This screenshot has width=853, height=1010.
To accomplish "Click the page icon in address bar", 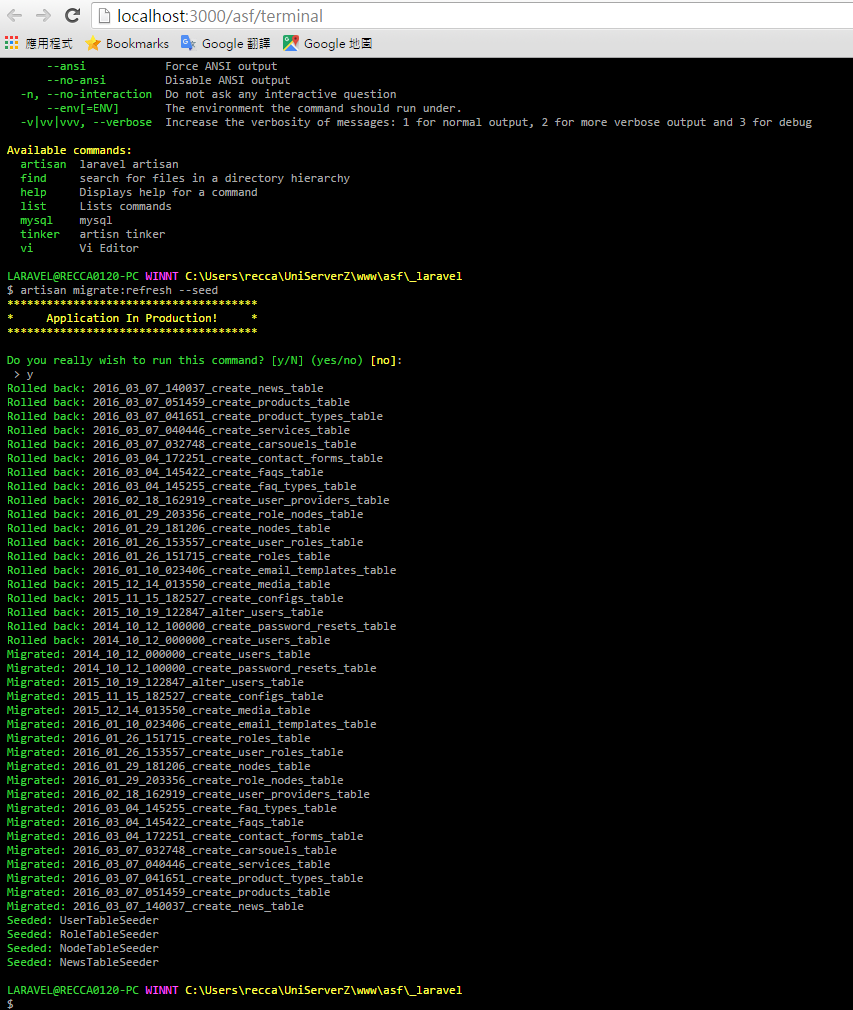I will pos(105,16).
